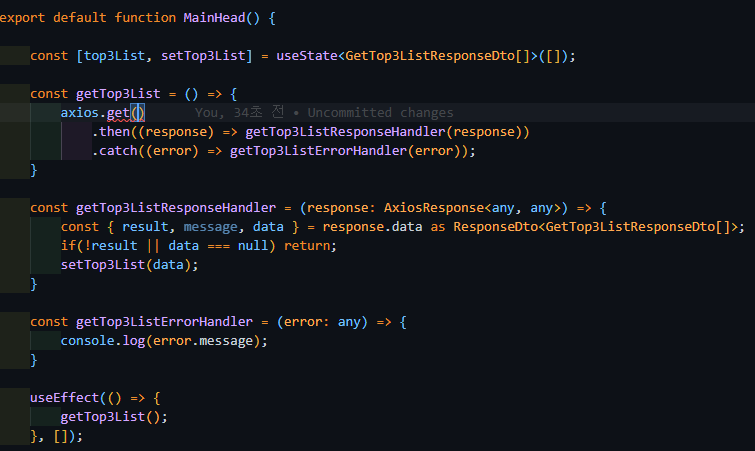Click the axios identifier
The height and width of the screenshot is (451, 755).
[79, 113]
